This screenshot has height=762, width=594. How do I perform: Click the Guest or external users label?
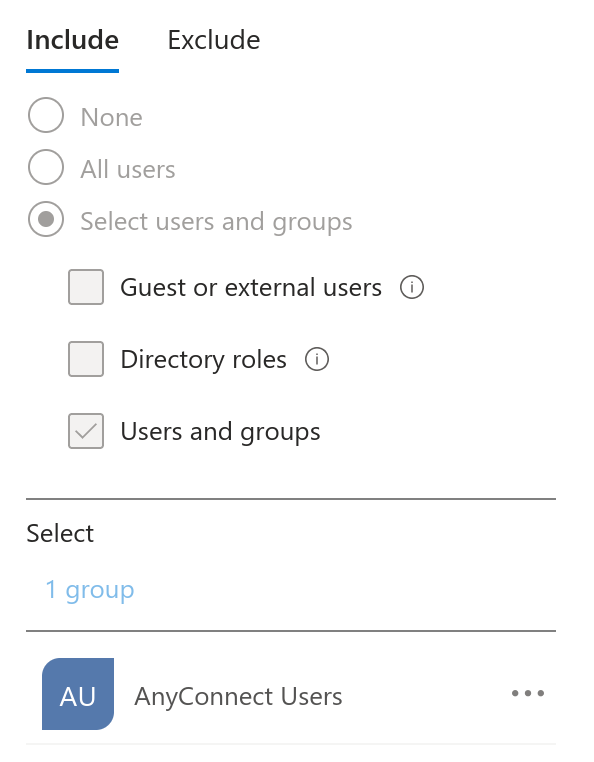(251, 287)
